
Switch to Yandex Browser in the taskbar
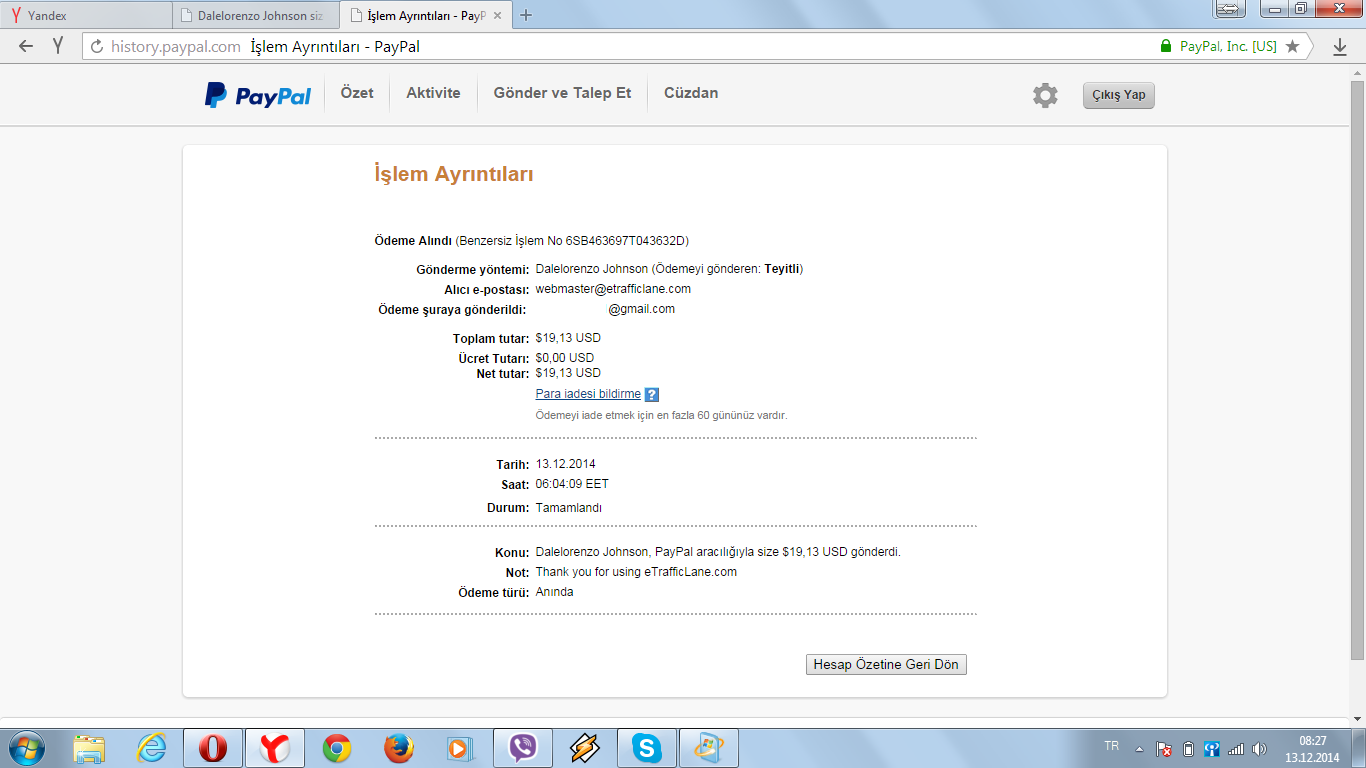(x=275, y=748)
